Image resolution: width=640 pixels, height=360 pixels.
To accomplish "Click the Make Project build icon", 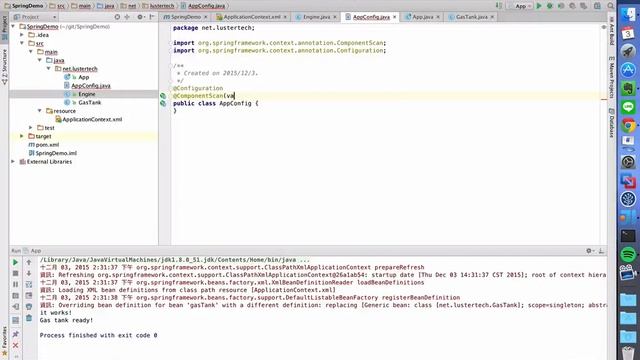I will pos(499,6).
